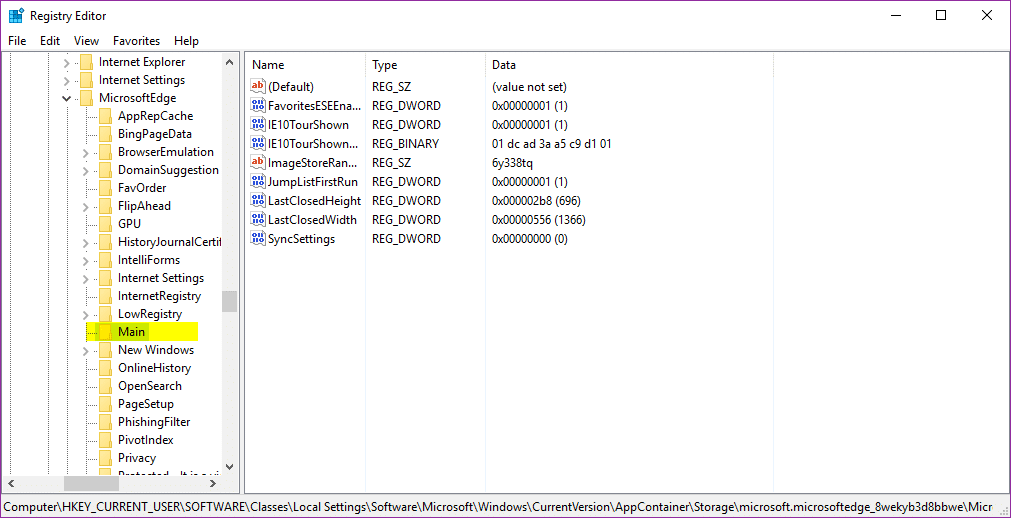Screen dimensions: 1011x518
Task: Click the AppRepCache folder icon
Action: [105, 116]
